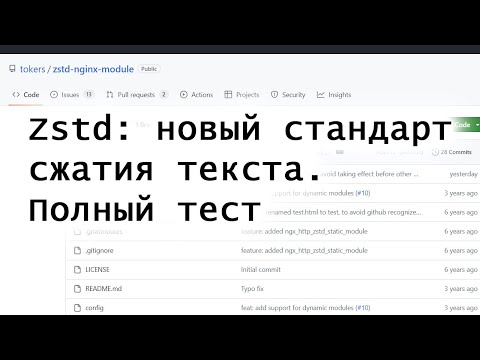Open the Pull requests tab

(137, 95)
